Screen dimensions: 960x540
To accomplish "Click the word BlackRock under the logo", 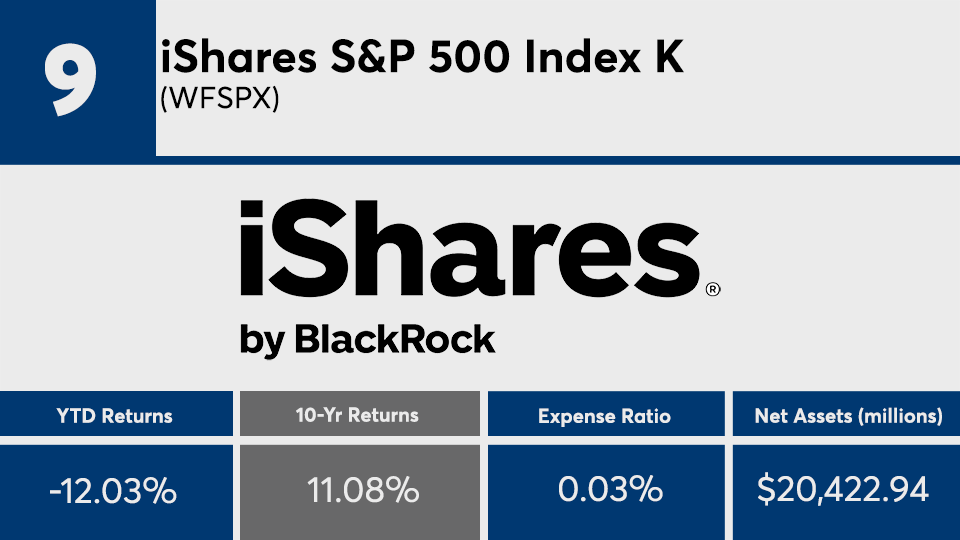I will click(x=394, y=340).
